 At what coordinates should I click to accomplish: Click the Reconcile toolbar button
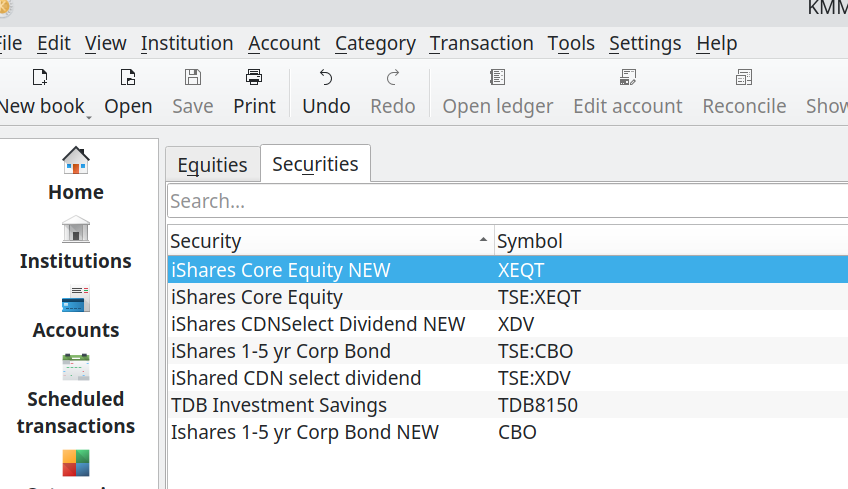tap(744, 91)
